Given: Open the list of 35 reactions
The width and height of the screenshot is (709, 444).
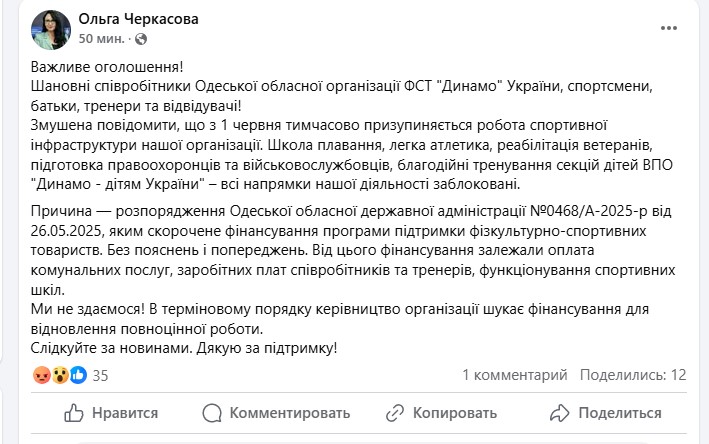Looking at the screenshot, I should click(x=100, y=376).
